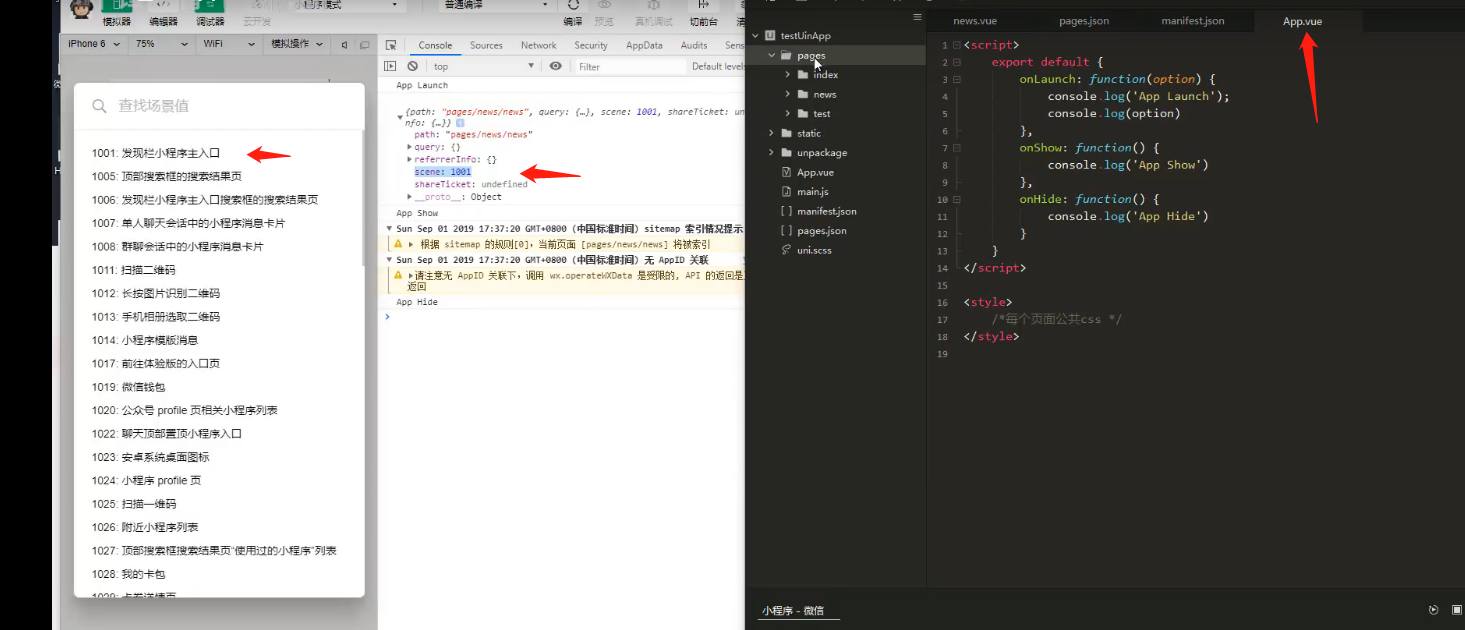1465x630 pixels.
Task: Click the 真机调试 remote debug icon
Action: point(653,5)
